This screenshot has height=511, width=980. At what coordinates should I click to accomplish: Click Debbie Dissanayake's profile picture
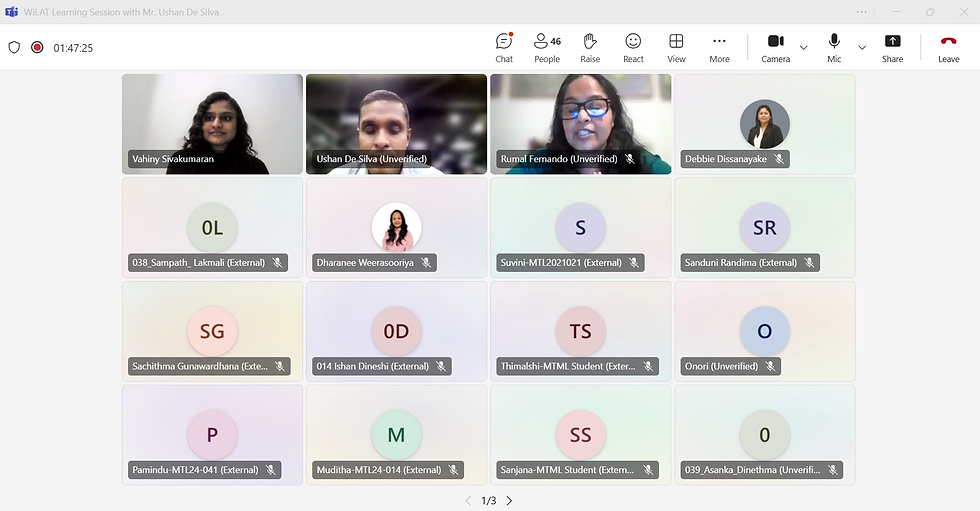pos(764,124)
